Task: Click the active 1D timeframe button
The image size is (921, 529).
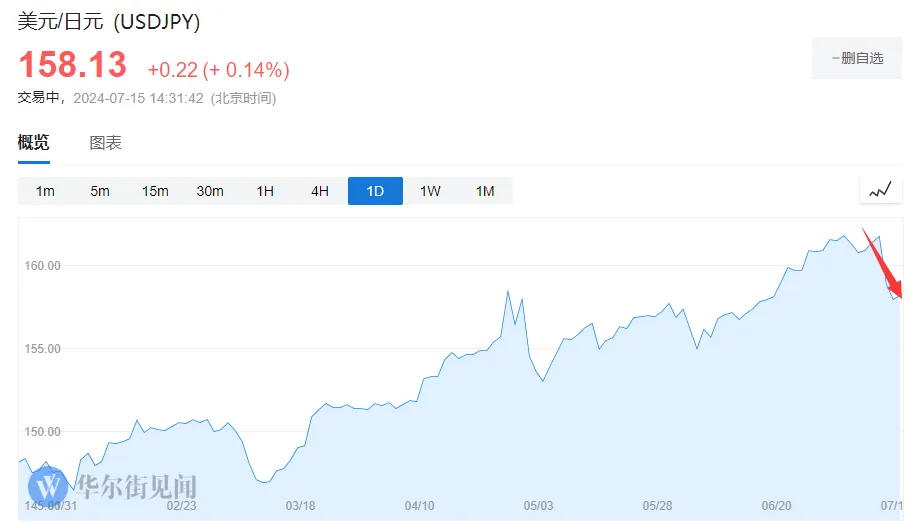Action: coord(375,191)
